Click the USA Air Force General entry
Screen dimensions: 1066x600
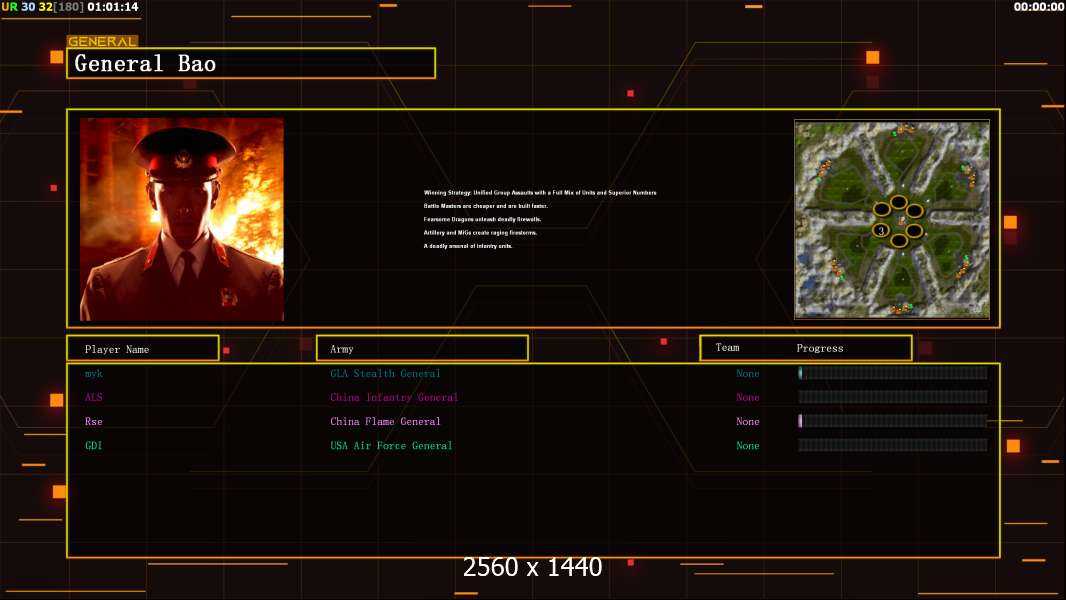(391, 446)
